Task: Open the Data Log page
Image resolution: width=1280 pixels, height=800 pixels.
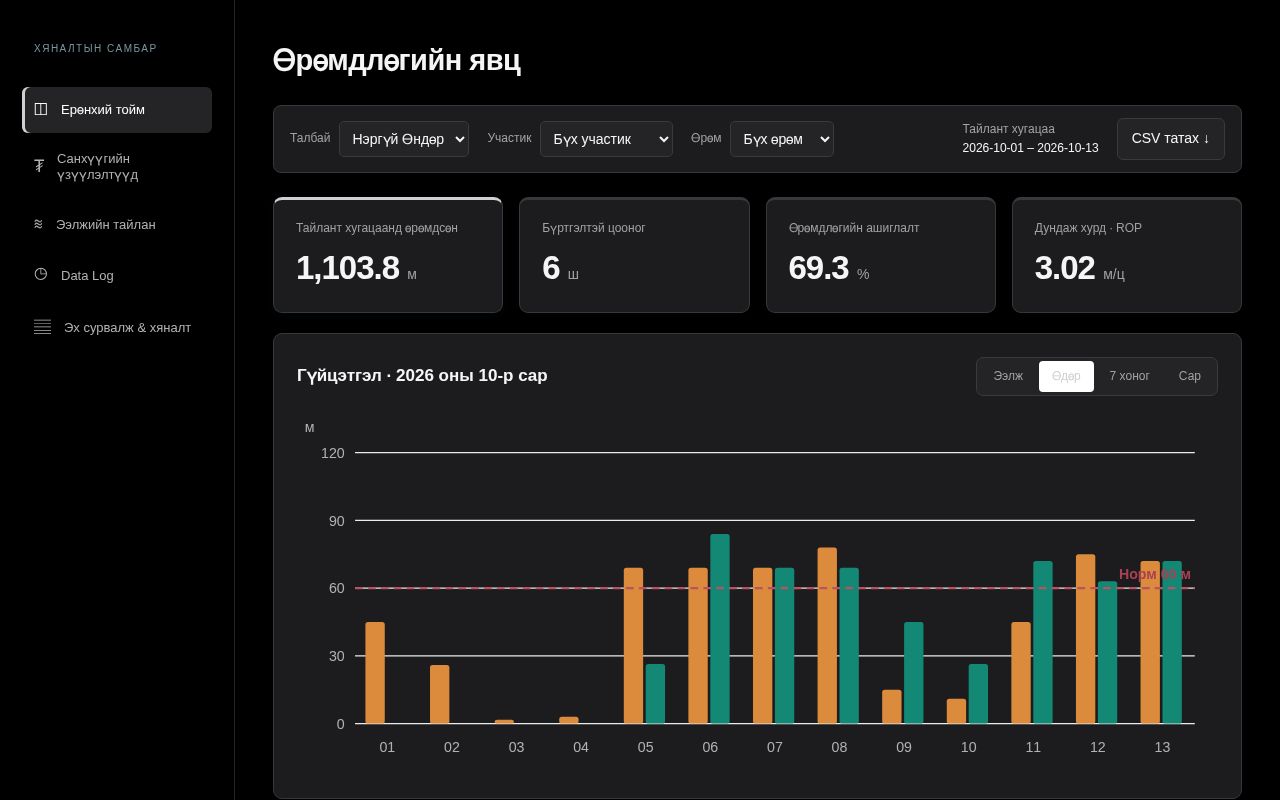Action: tap(118, 275)
